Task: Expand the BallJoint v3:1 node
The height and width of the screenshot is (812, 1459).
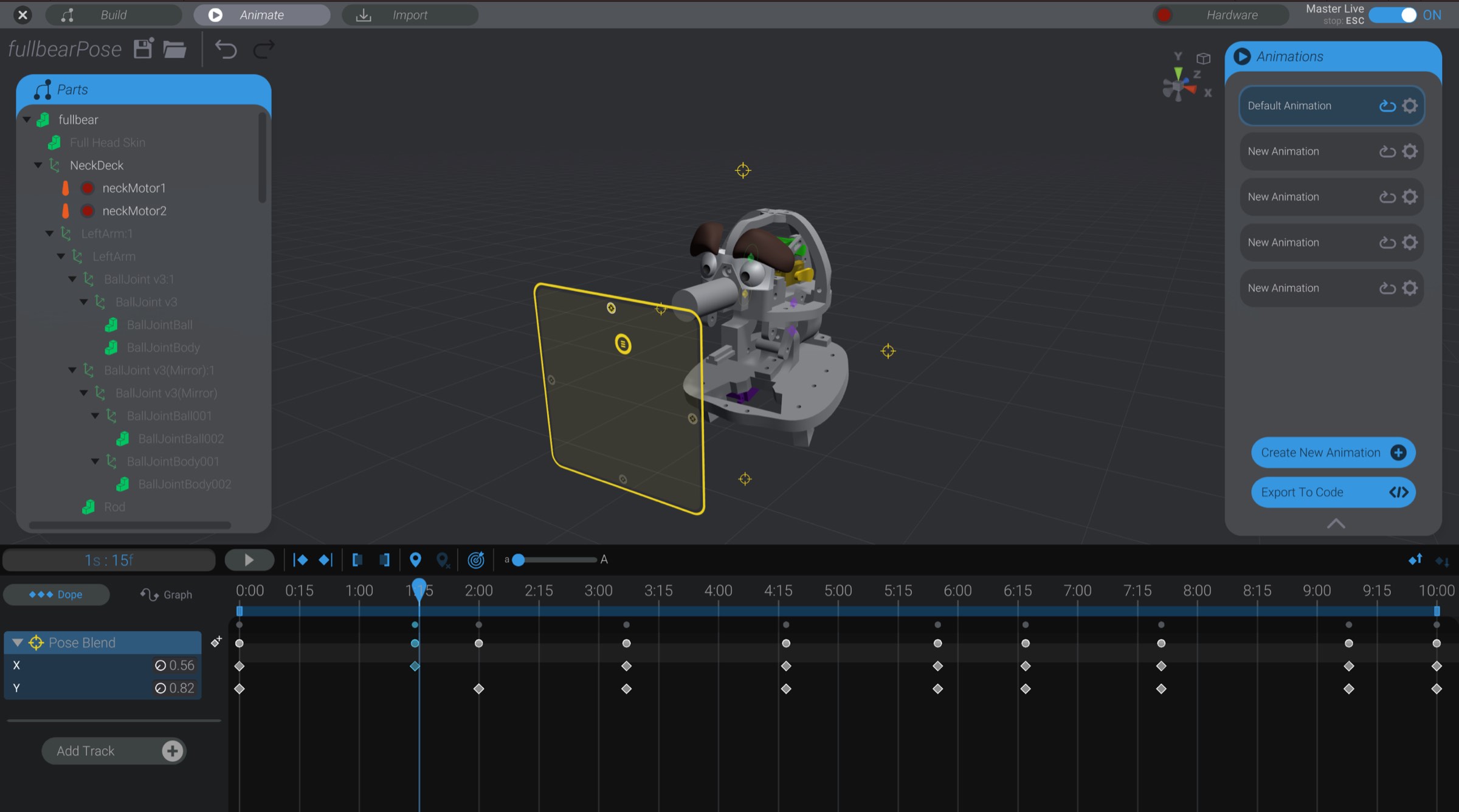Action: (x=73, y=279)
